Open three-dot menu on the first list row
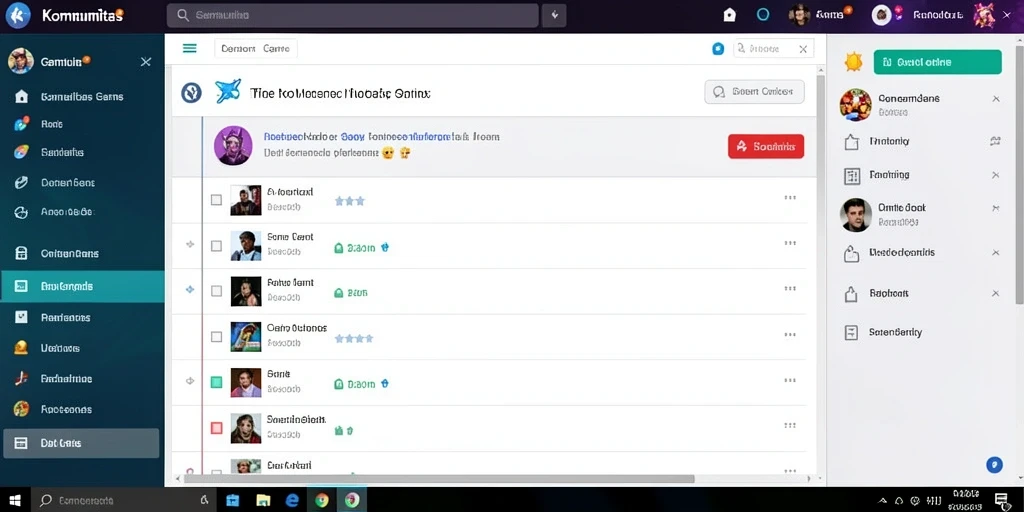This screenshot has height=512, width=1024. tap(790, 197)
